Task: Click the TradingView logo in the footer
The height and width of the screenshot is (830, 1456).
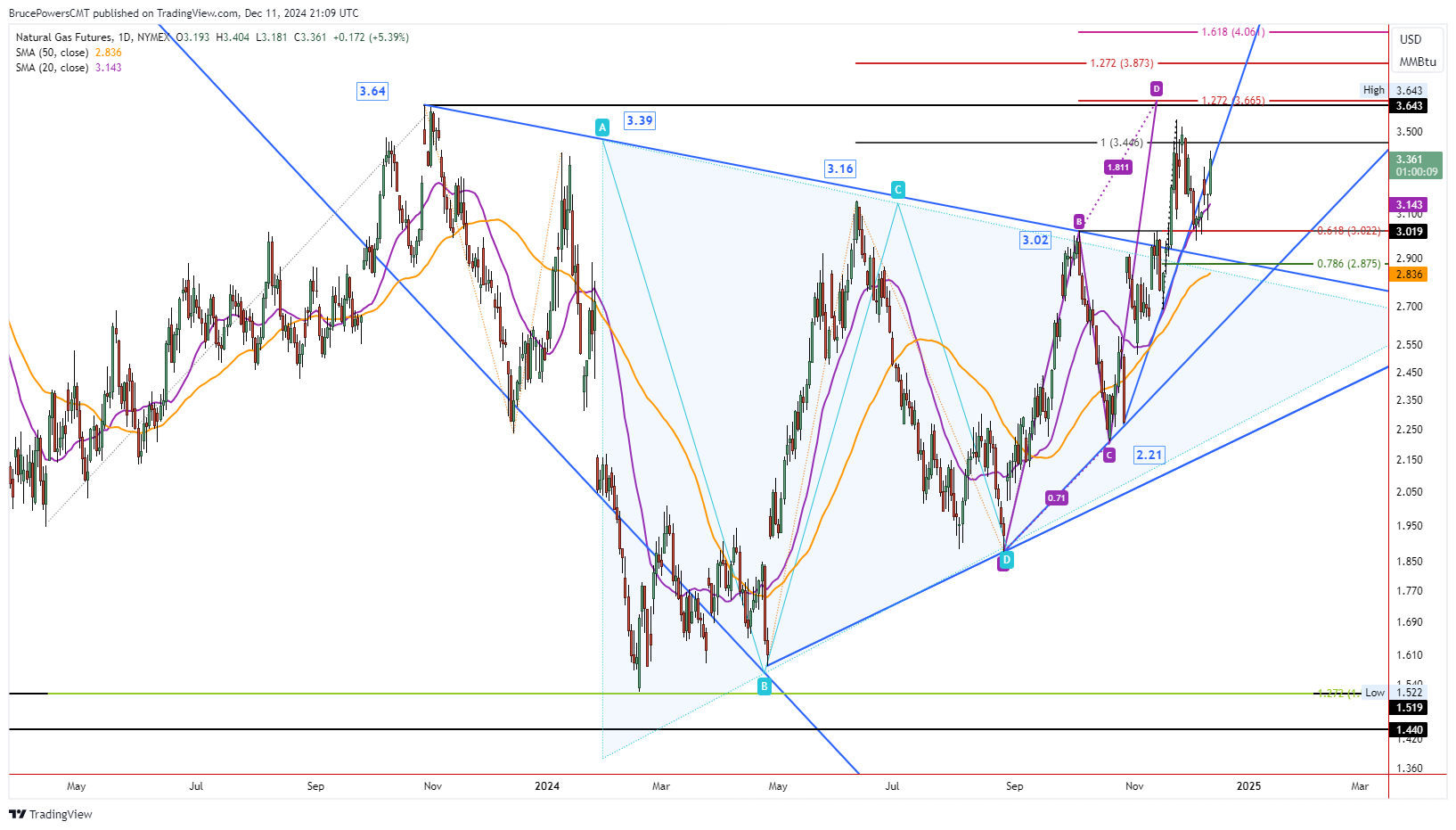Action: tap(51, 814)
